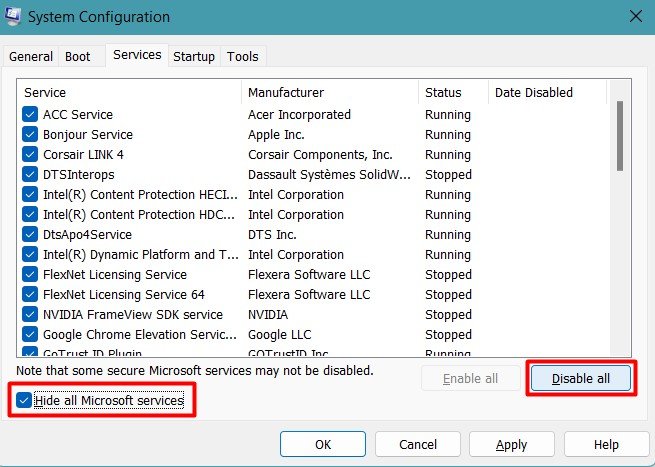This screenshot has height=467, width=655.
Task: Uncheck the DtsApo4Service checkbox
Action: pos(30,234)
